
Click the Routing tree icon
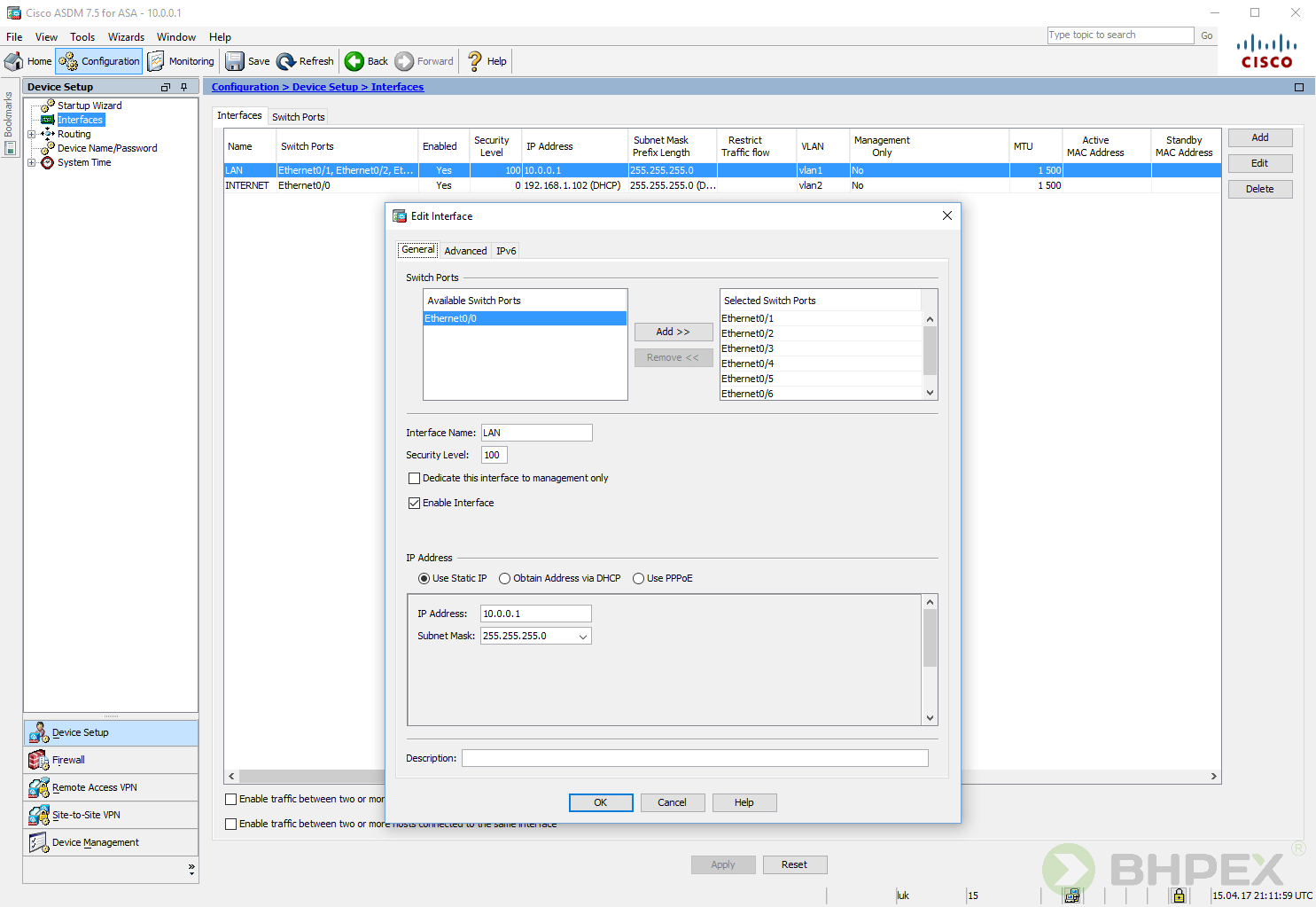[48, 134]
